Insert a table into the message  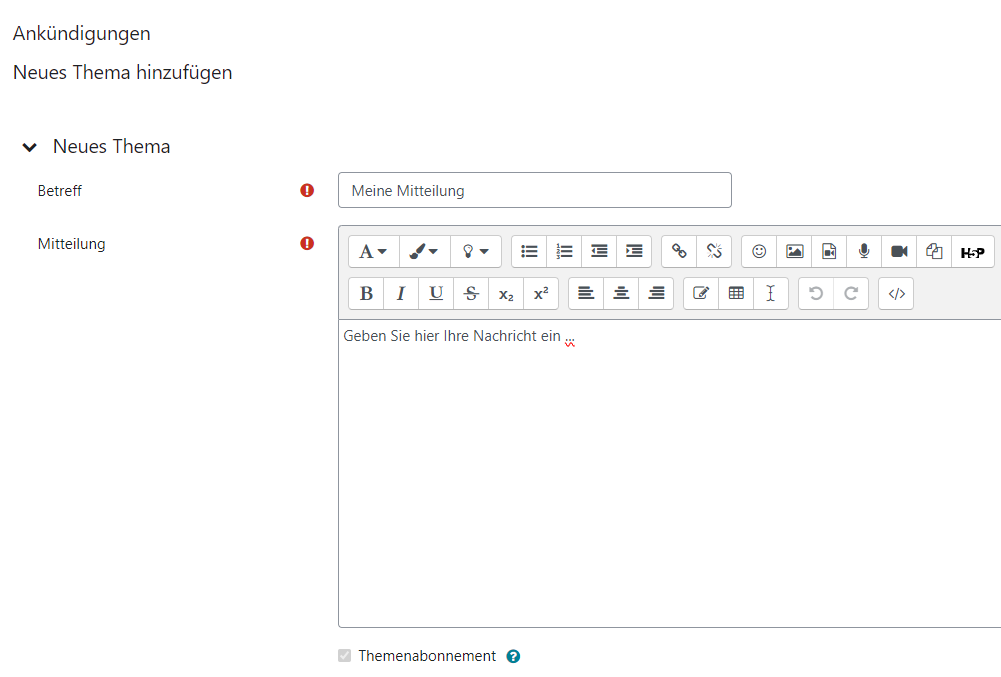click(x=736, y=293)
